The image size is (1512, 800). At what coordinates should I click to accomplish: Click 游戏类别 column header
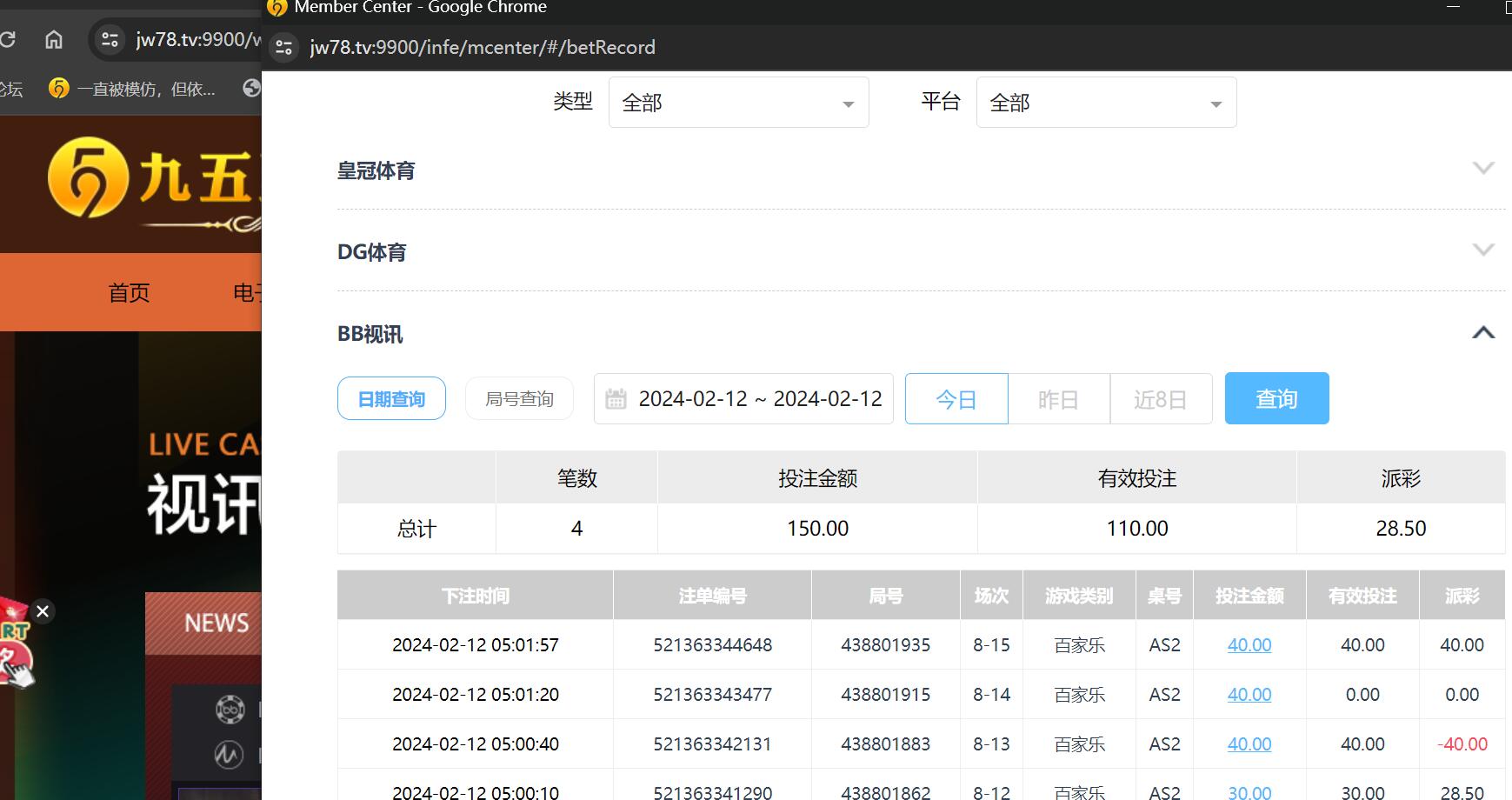1079,596
